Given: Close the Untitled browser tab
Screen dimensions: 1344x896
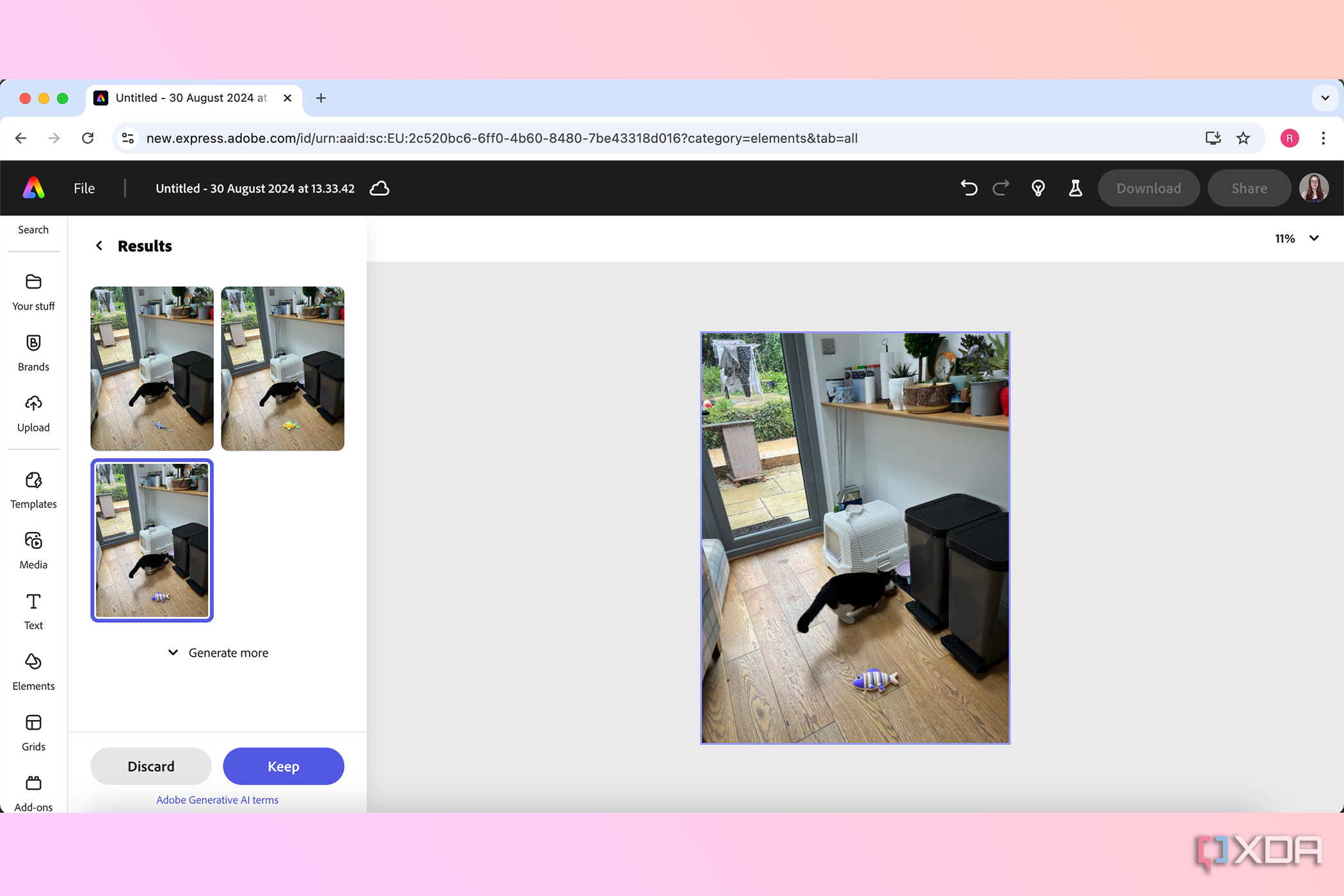Looking at the screenshot, I should 287,98.
